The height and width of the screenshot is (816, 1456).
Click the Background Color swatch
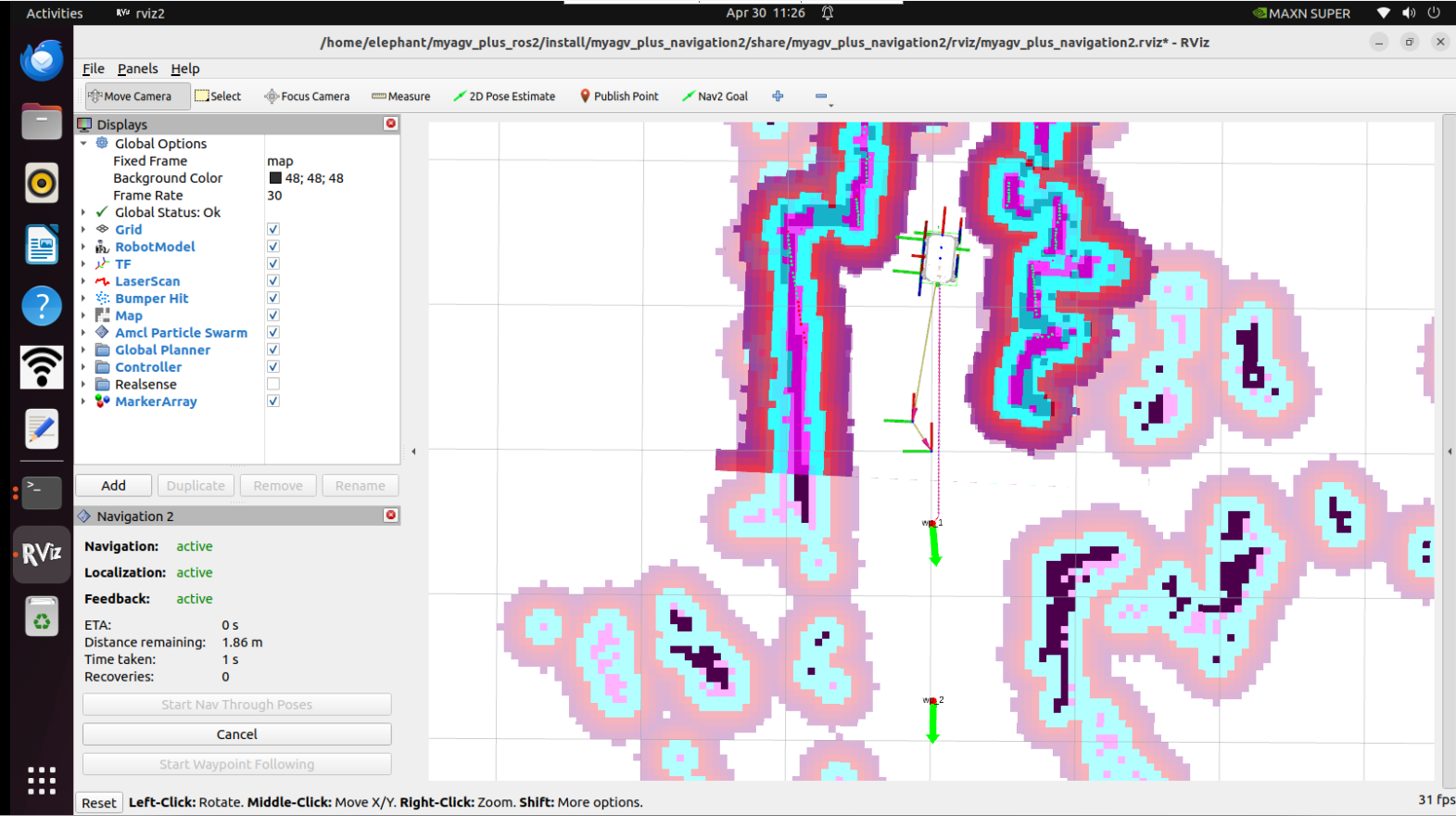point(275,178)
